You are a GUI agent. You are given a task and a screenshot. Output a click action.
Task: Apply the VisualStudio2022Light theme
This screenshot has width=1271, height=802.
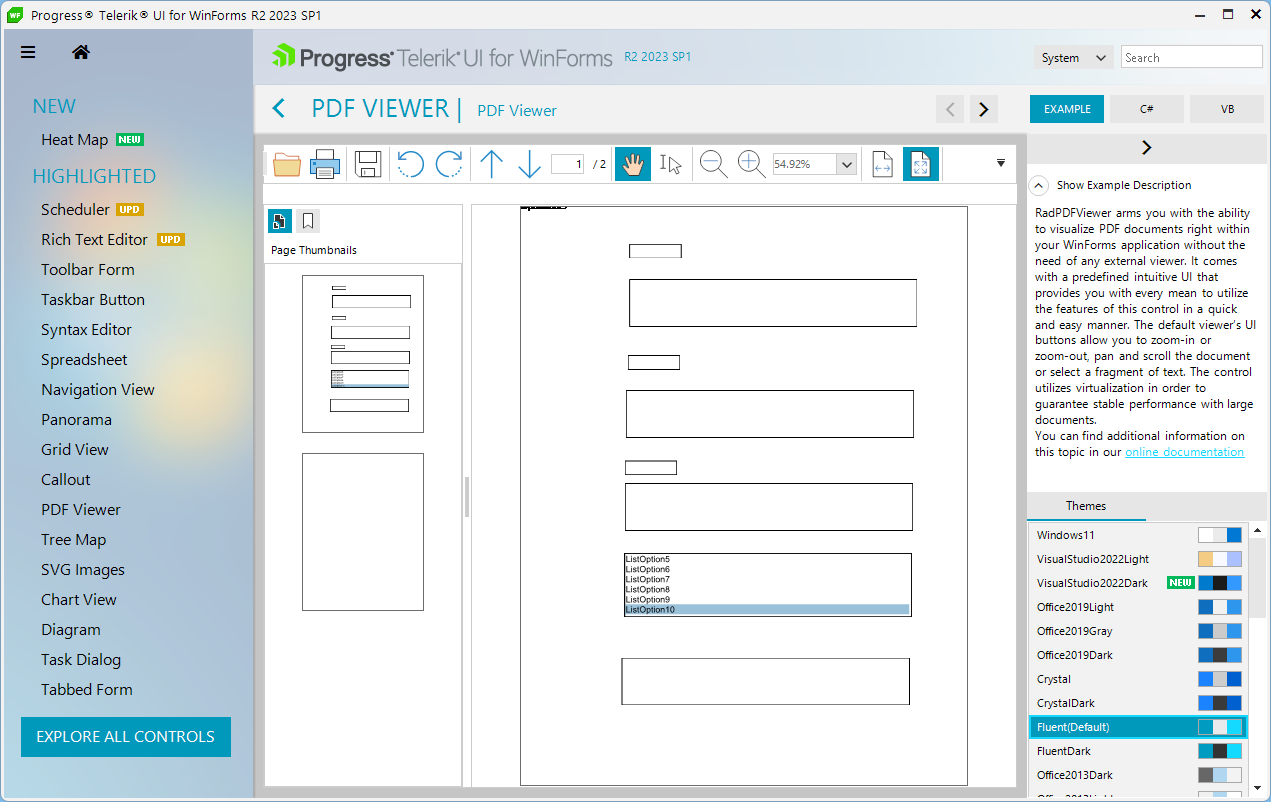tap(1139, 559)
